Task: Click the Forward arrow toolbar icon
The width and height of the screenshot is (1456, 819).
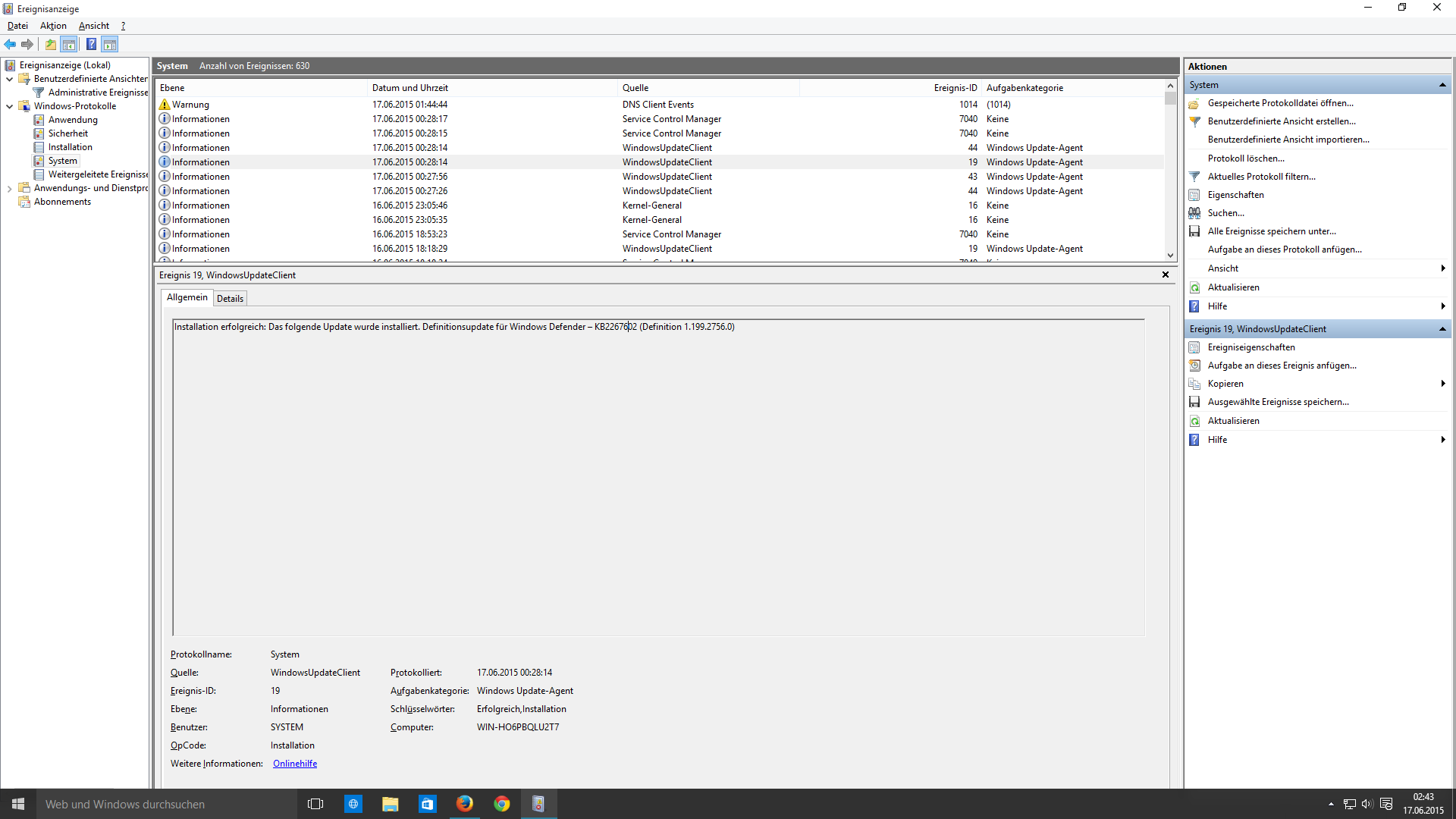Action: coord(27,44)
